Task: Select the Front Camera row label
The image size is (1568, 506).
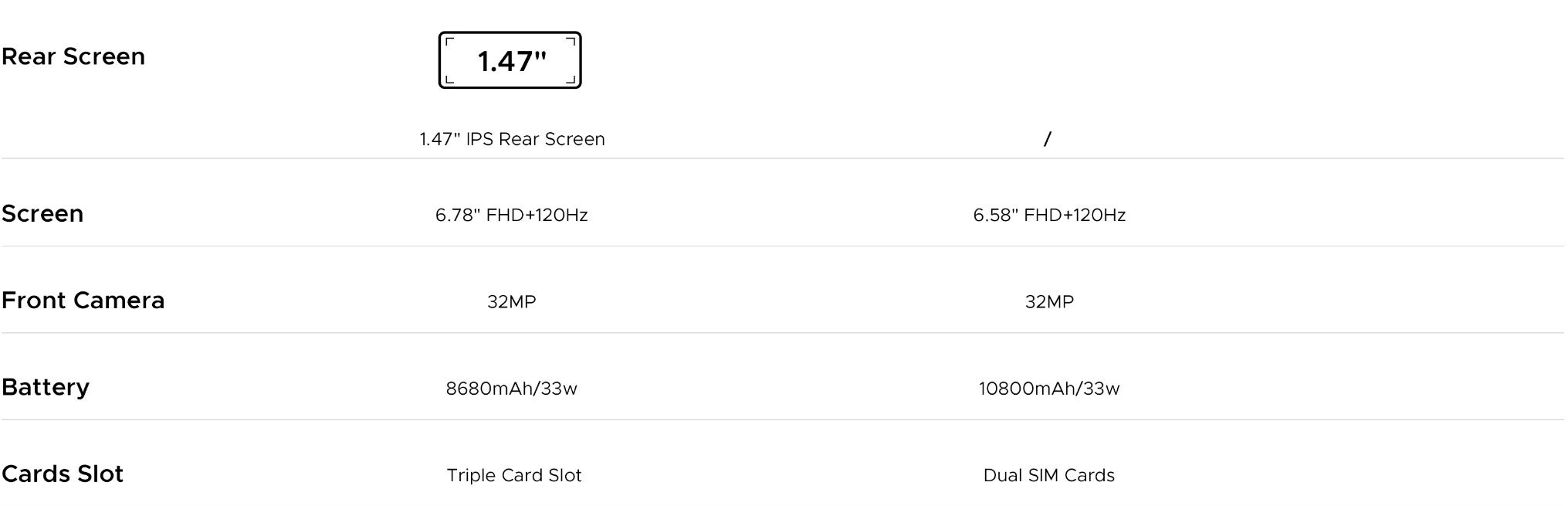Action: click(83, 300)
